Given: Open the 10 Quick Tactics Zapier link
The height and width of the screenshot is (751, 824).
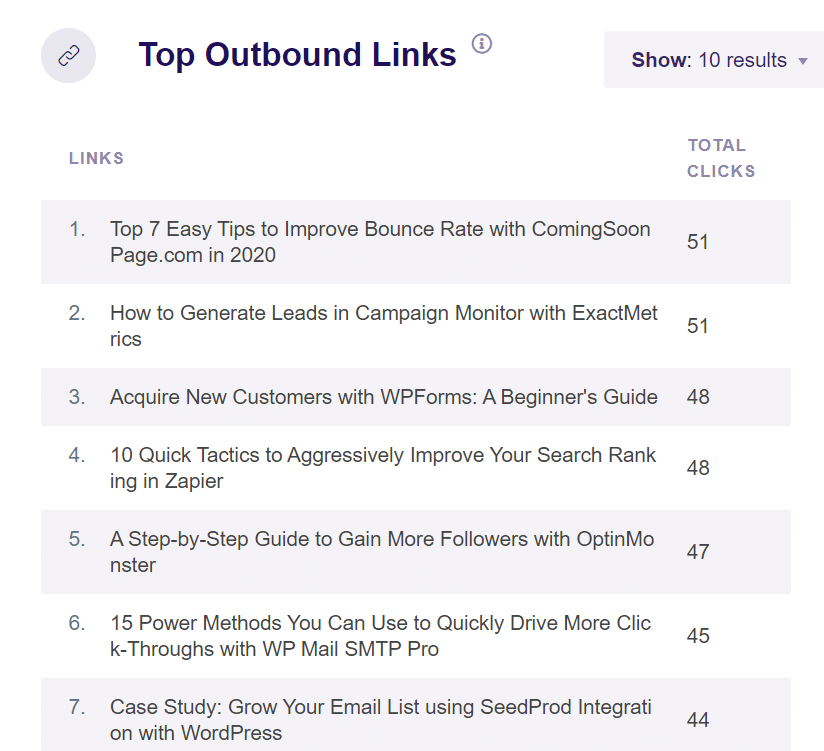Looking at the screenshot, I should pyautogui.click(x=383, y=467).
